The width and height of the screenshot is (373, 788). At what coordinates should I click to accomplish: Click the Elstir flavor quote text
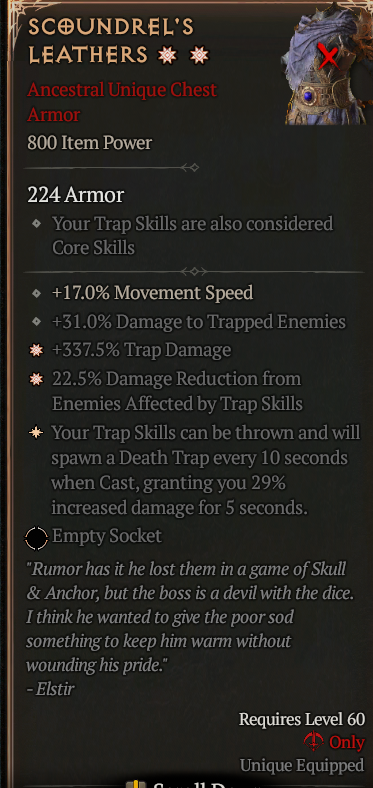tap(190, 629)
